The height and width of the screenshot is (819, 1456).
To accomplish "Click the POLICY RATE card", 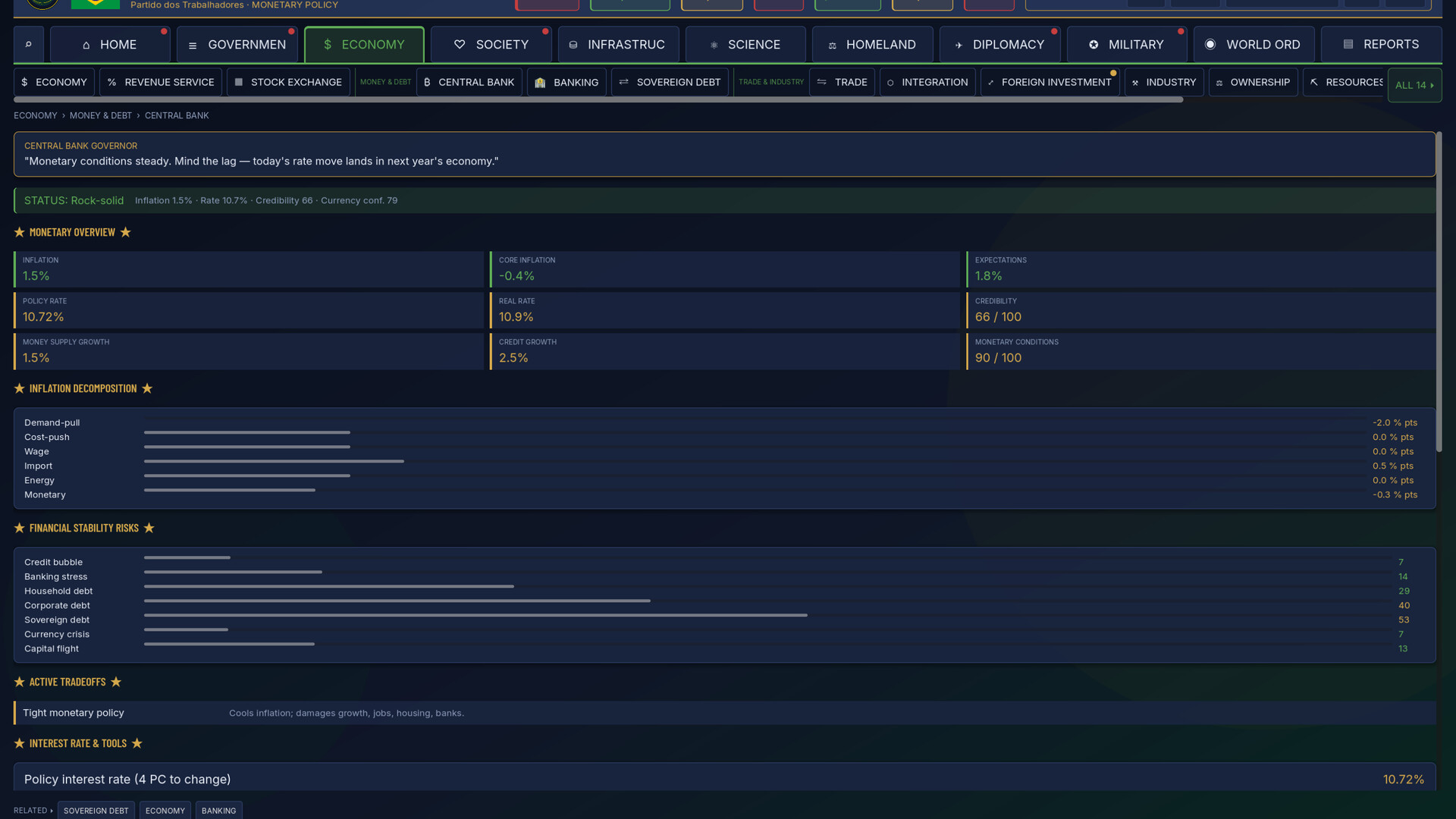I will [249, 310].
